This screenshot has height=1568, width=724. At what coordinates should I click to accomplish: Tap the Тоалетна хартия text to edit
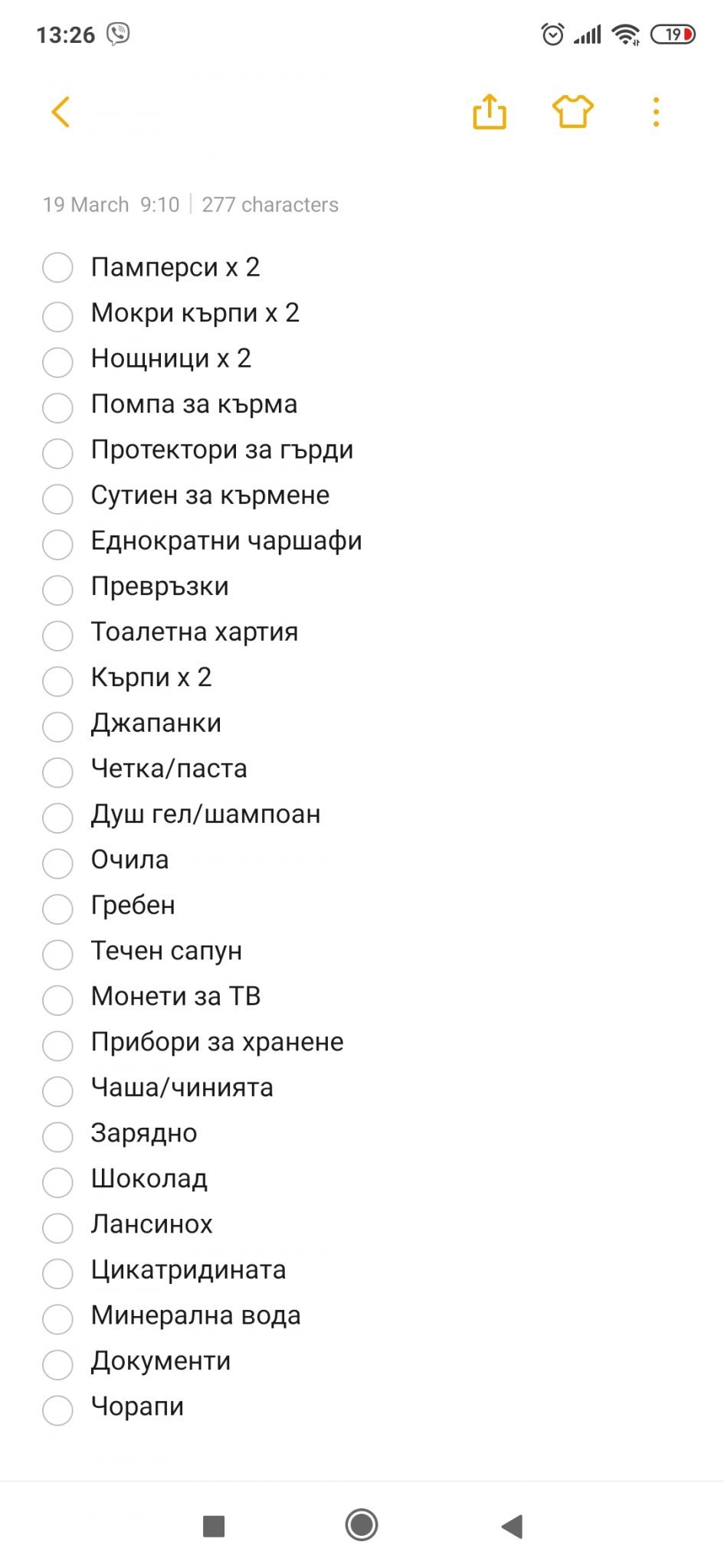[x=195, y=632]
